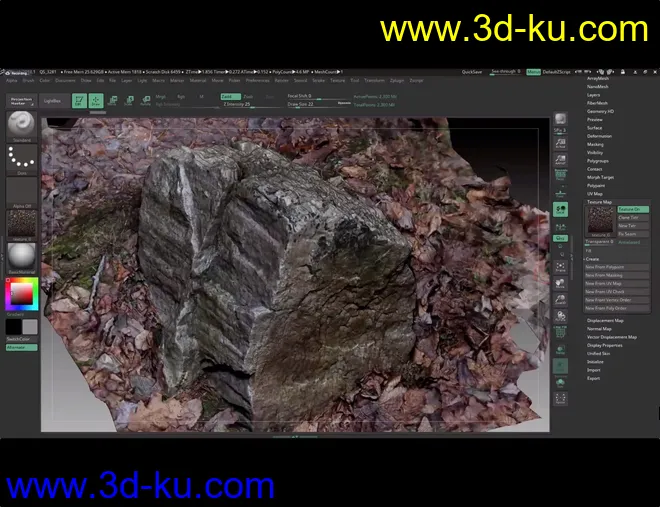Toggle the Mrgb channel button
This screenshot has width=660, height=507.
pyautogui.click(x=160, y=96)
